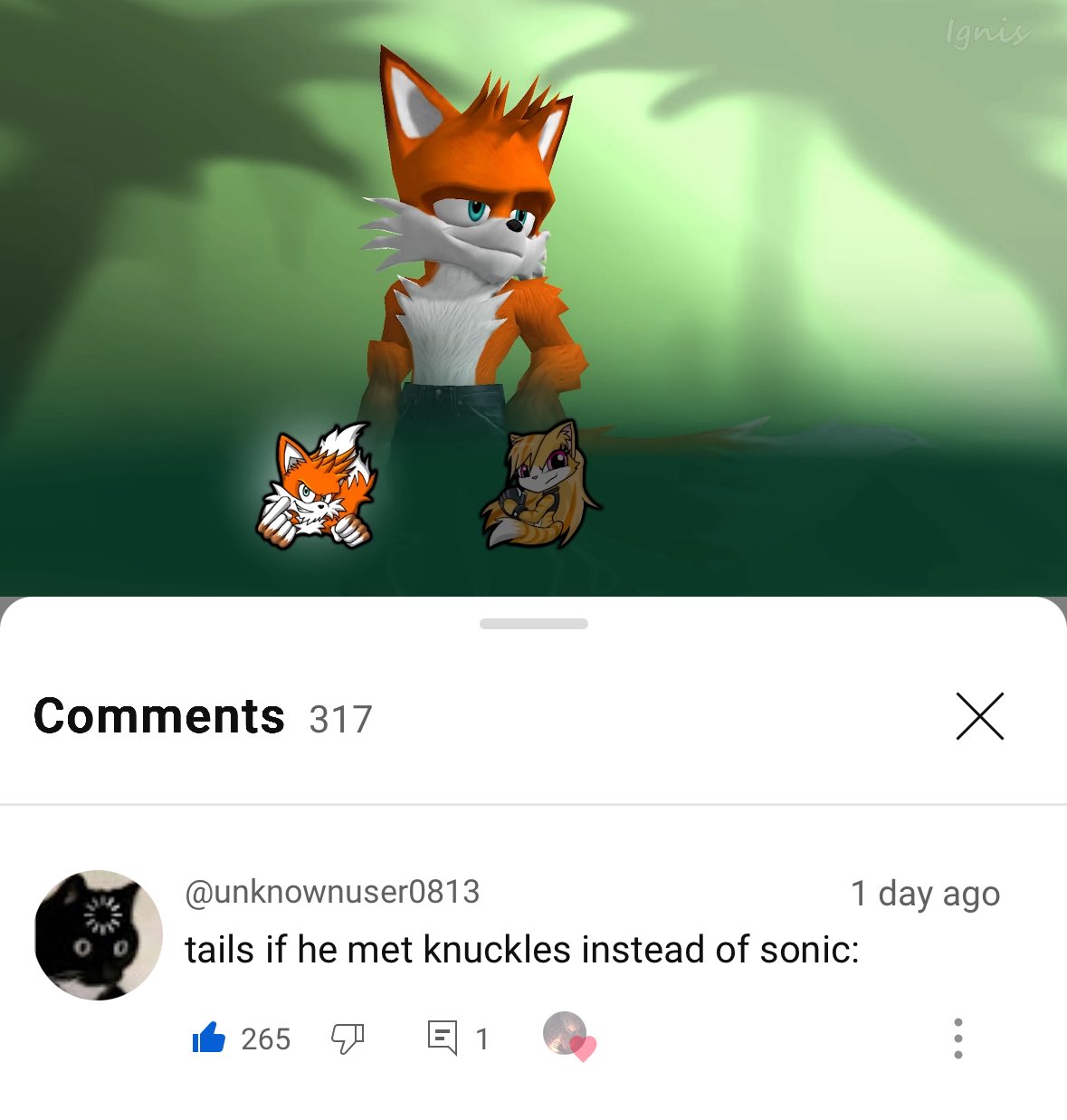Tap the 317 comments count
1067x1120 pixels.
pos(340,720)
